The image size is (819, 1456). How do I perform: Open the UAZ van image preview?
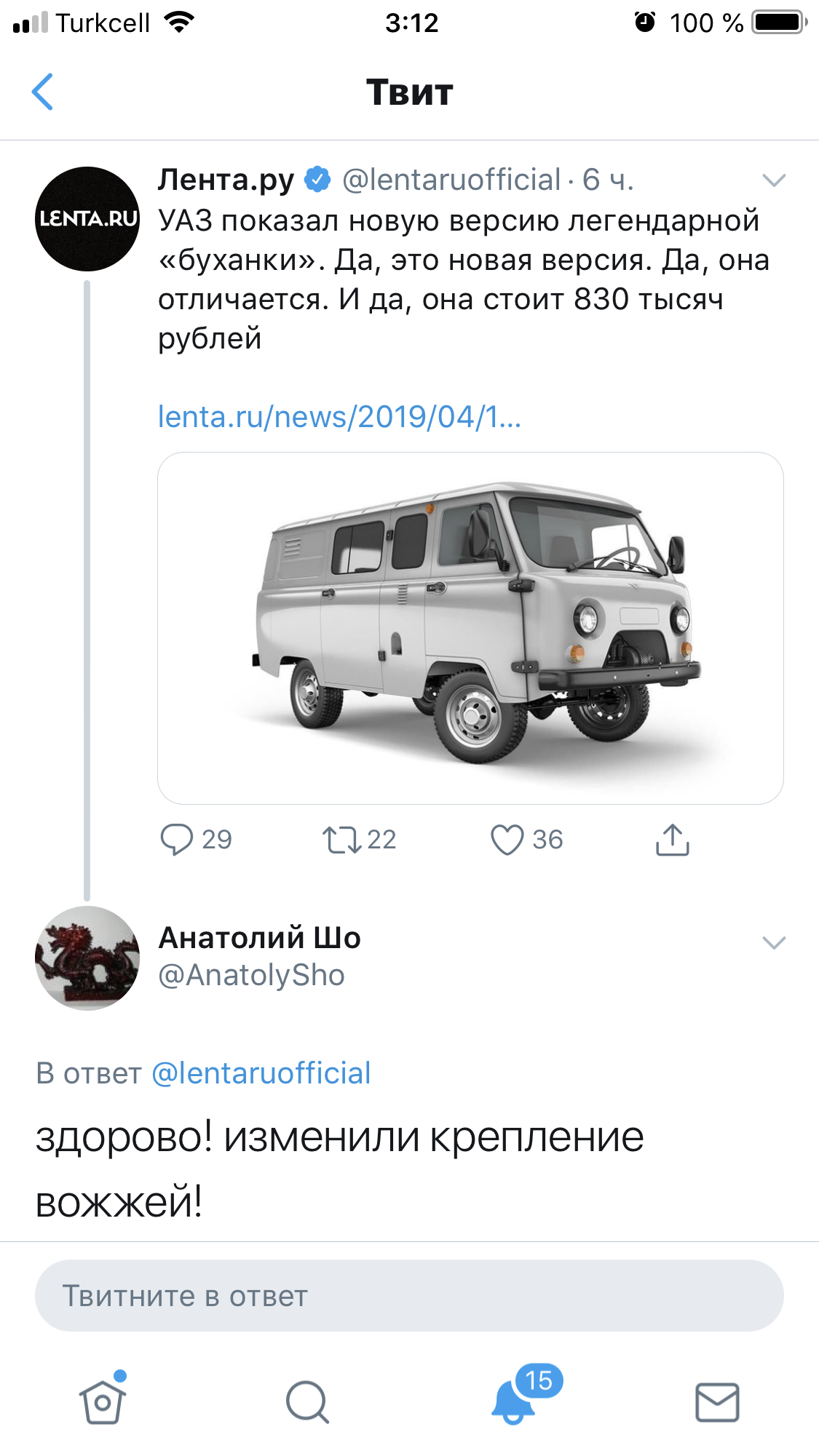(470, 628)
